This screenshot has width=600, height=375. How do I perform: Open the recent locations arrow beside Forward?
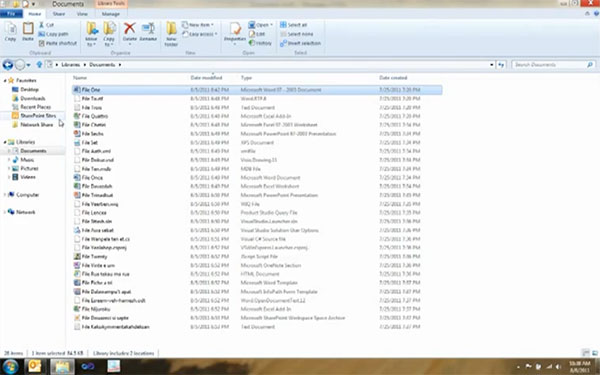click(29, 65)
